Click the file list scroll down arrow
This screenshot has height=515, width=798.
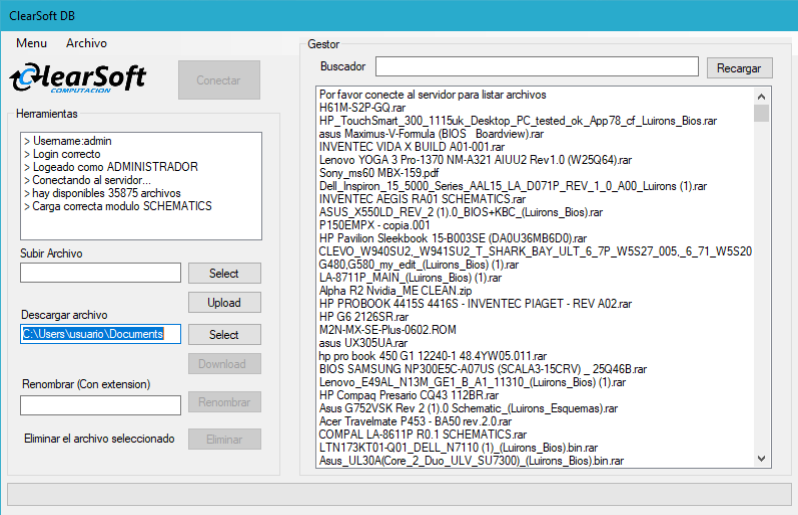(x=761, y=459)
